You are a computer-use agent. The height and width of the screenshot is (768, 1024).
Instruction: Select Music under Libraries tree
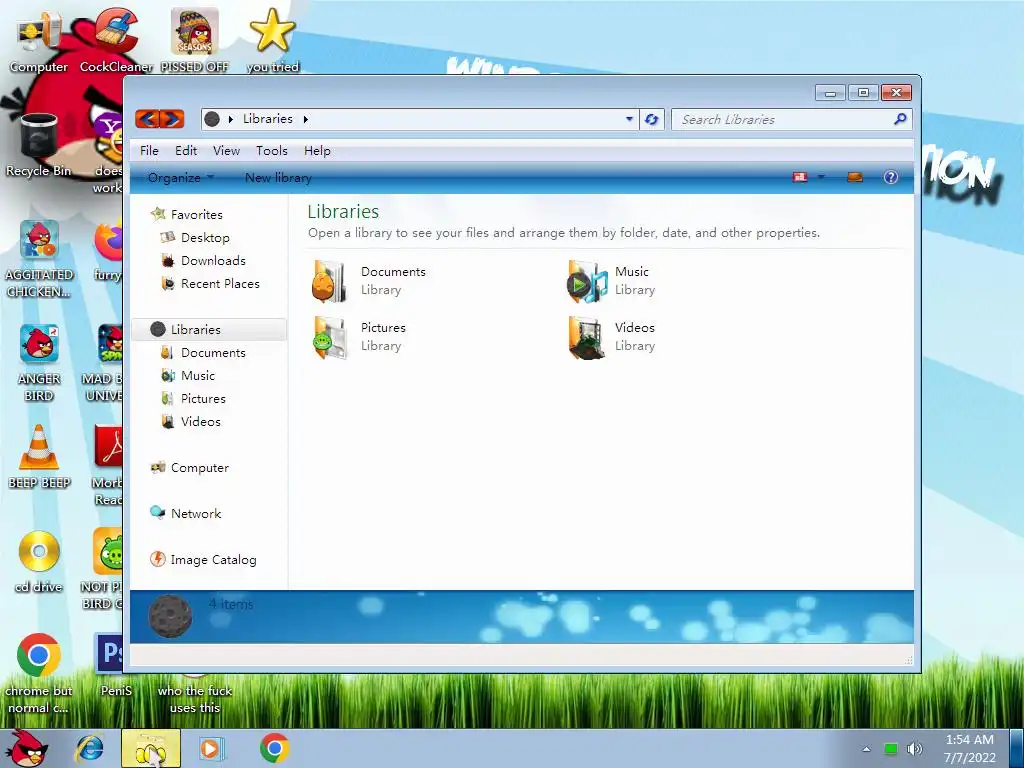(197, 376)
